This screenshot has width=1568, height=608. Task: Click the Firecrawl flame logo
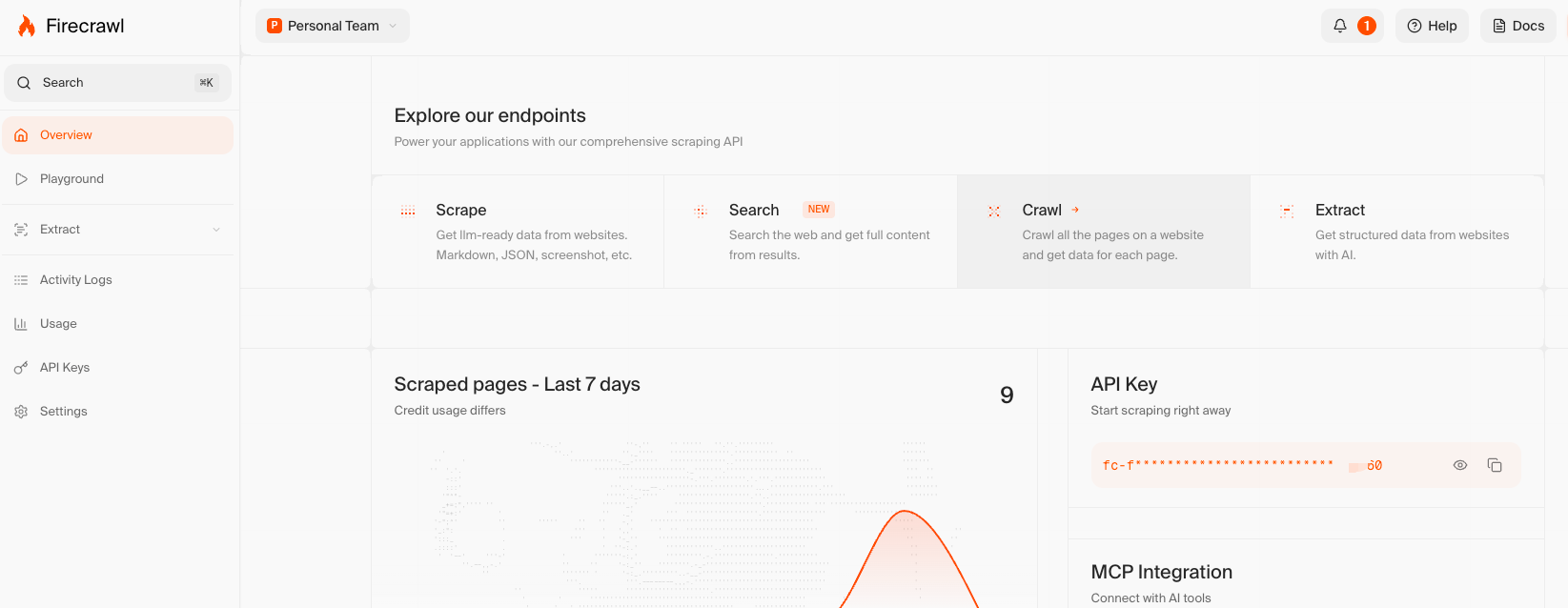[x=27, y=26]
